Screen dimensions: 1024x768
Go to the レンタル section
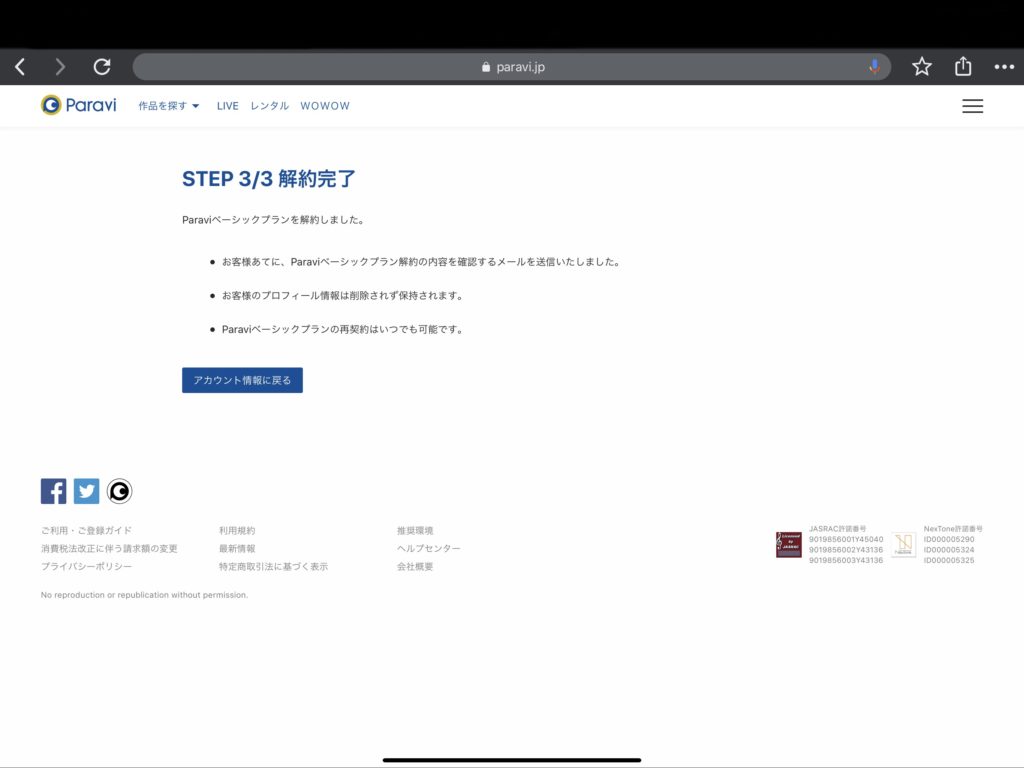[269, 106]
